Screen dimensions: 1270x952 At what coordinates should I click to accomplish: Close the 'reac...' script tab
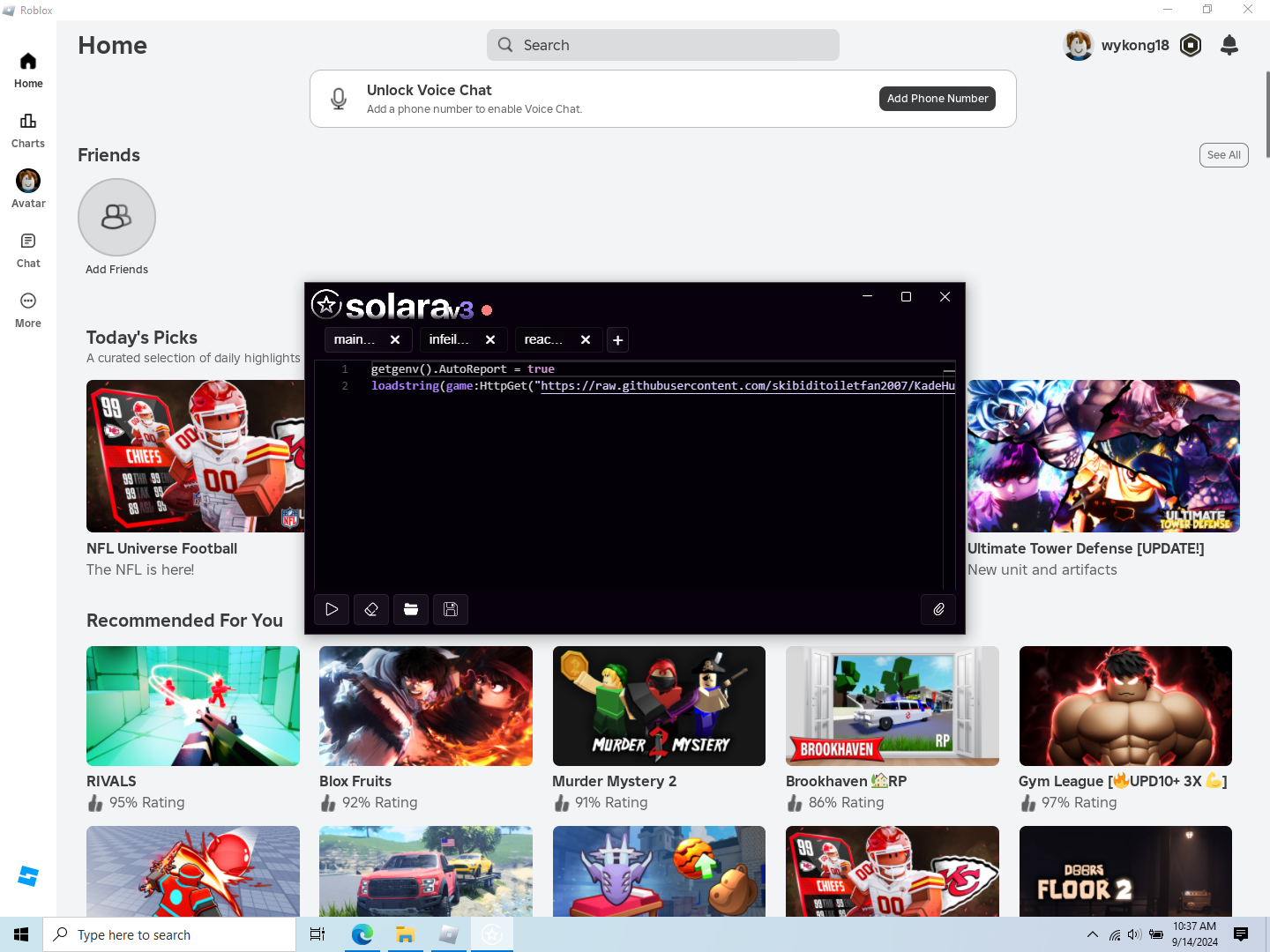[586, 339]
